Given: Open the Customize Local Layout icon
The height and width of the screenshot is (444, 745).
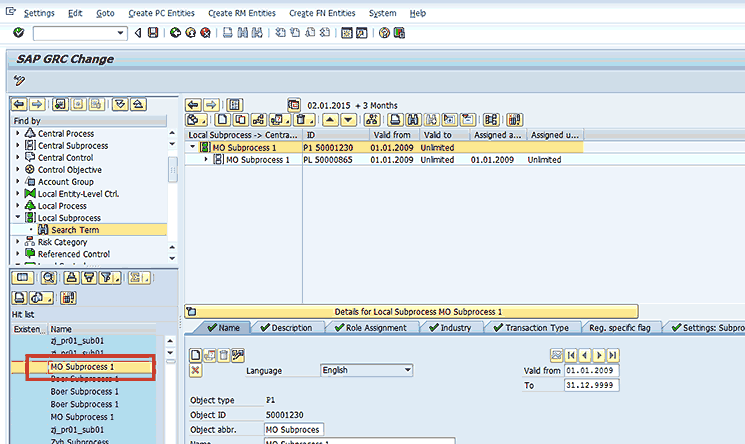Looking at the screenshot, I should (399, 33).
